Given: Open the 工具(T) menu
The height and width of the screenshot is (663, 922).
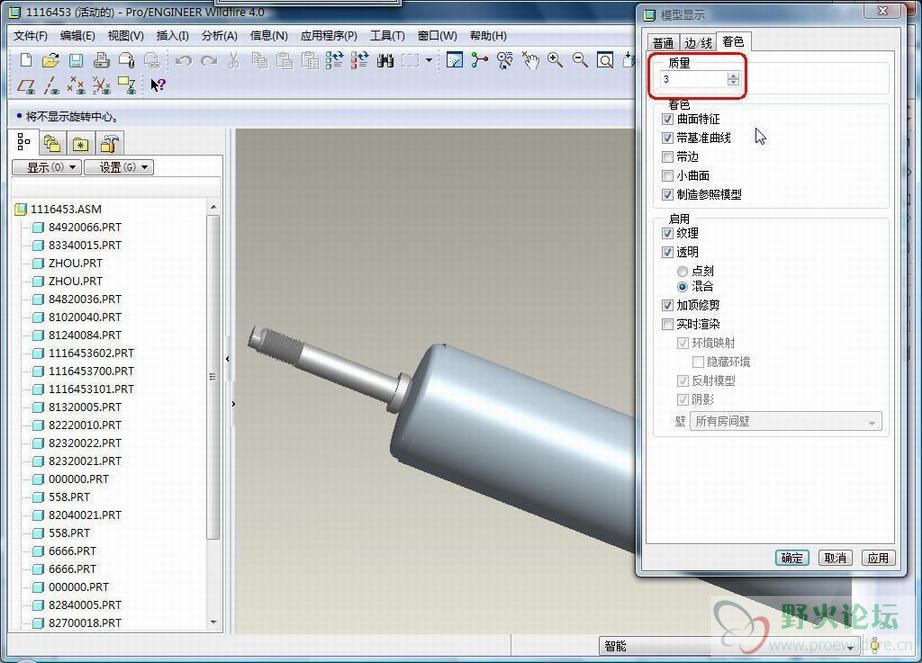Looking at the screenshot, I should [x=387, y=36].
